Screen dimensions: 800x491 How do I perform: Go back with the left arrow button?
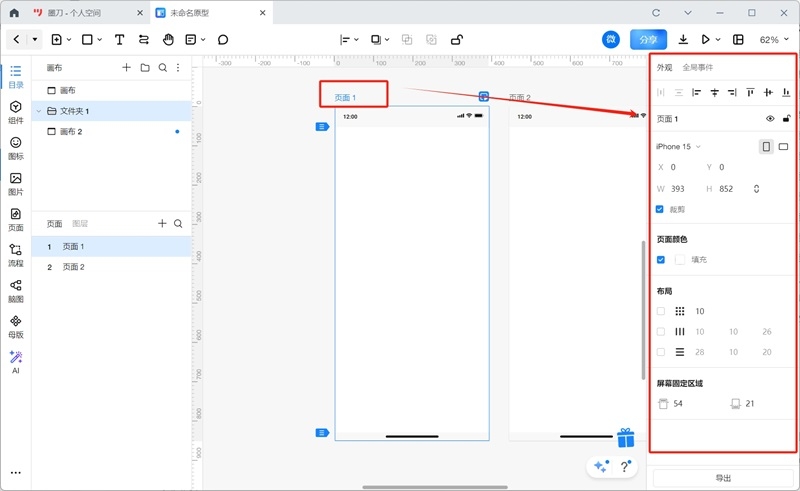16,39
